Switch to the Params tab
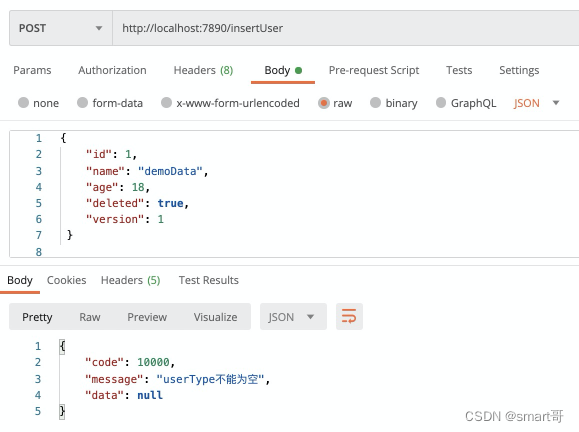This screenshot has width=579, height=432. tap(32, 70)
